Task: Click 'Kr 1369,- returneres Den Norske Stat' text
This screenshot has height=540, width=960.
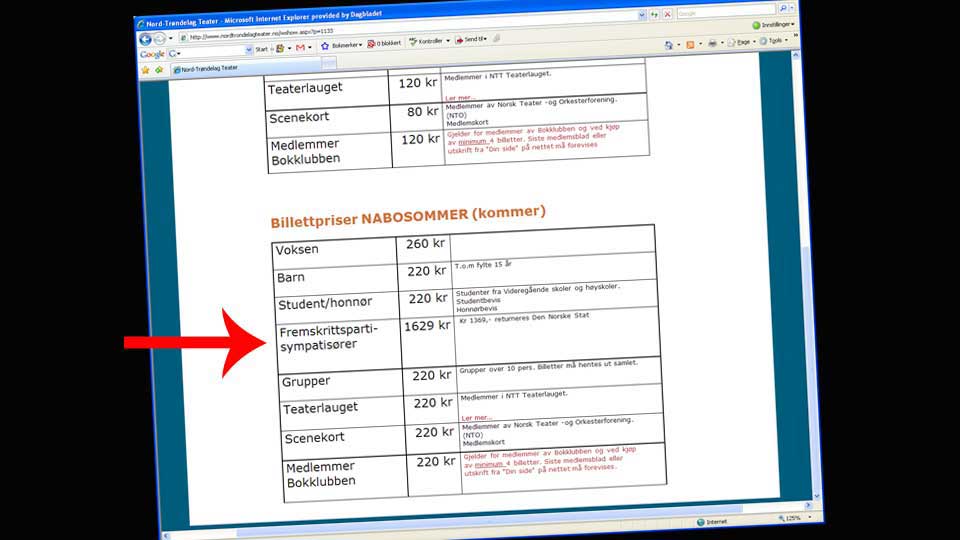Action: coord(524,317)
